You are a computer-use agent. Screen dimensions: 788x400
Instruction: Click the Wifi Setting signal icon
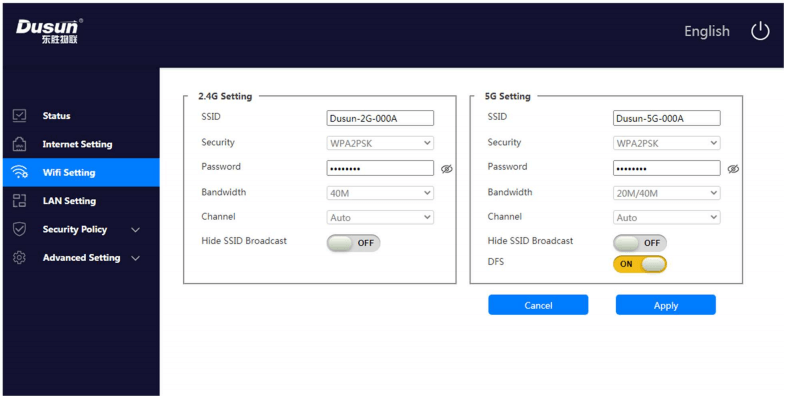19,172
